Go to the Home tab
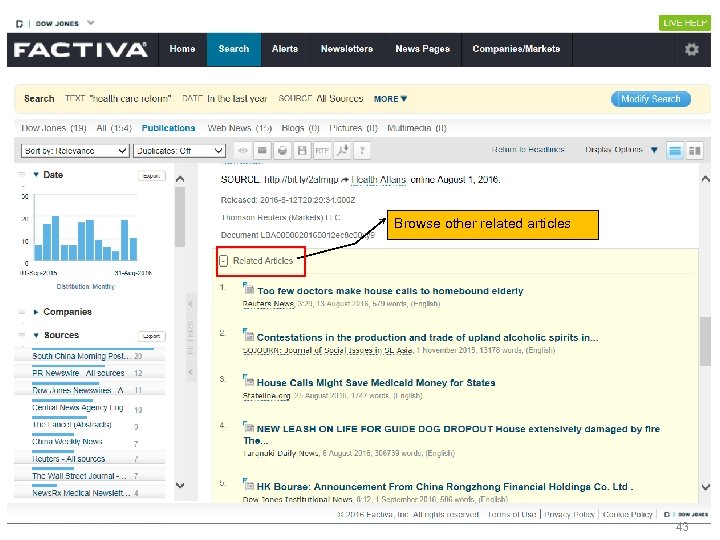The image size is (720, 540). coord(182,49)
